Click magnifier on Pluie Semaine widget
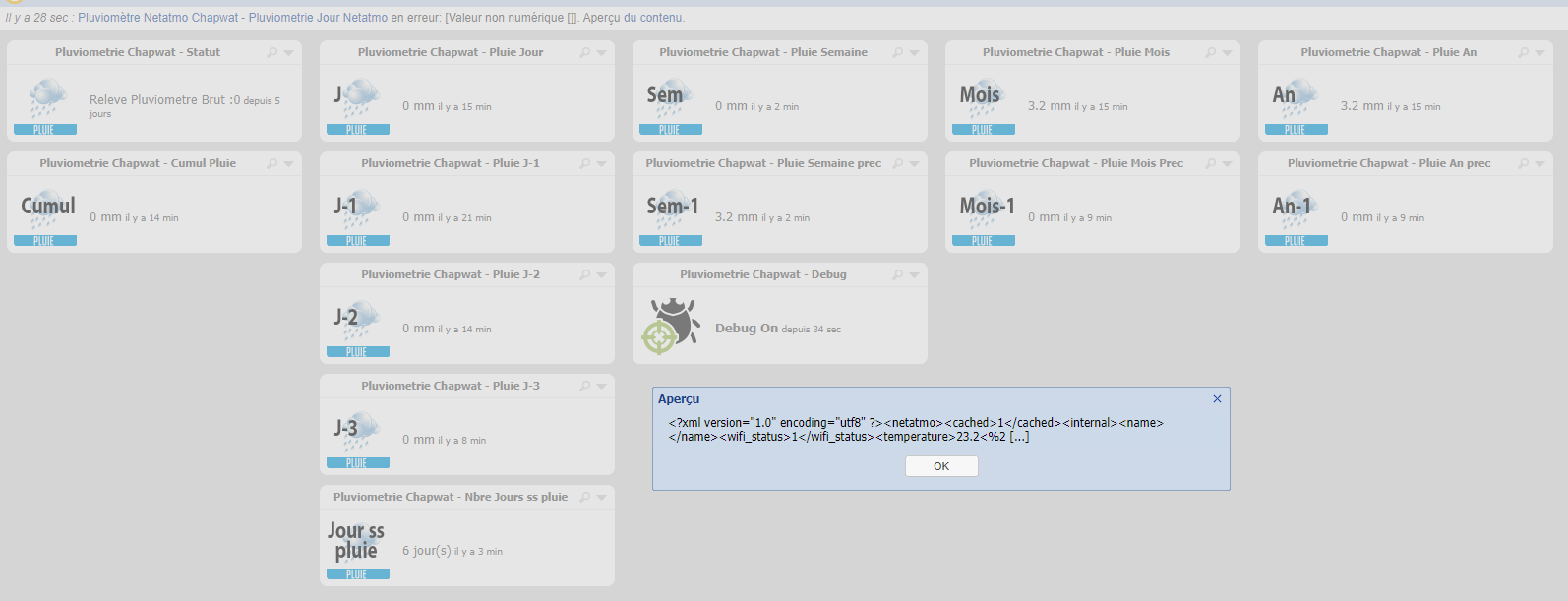This screenshot has width=1568, height=601. click(898, 53)
